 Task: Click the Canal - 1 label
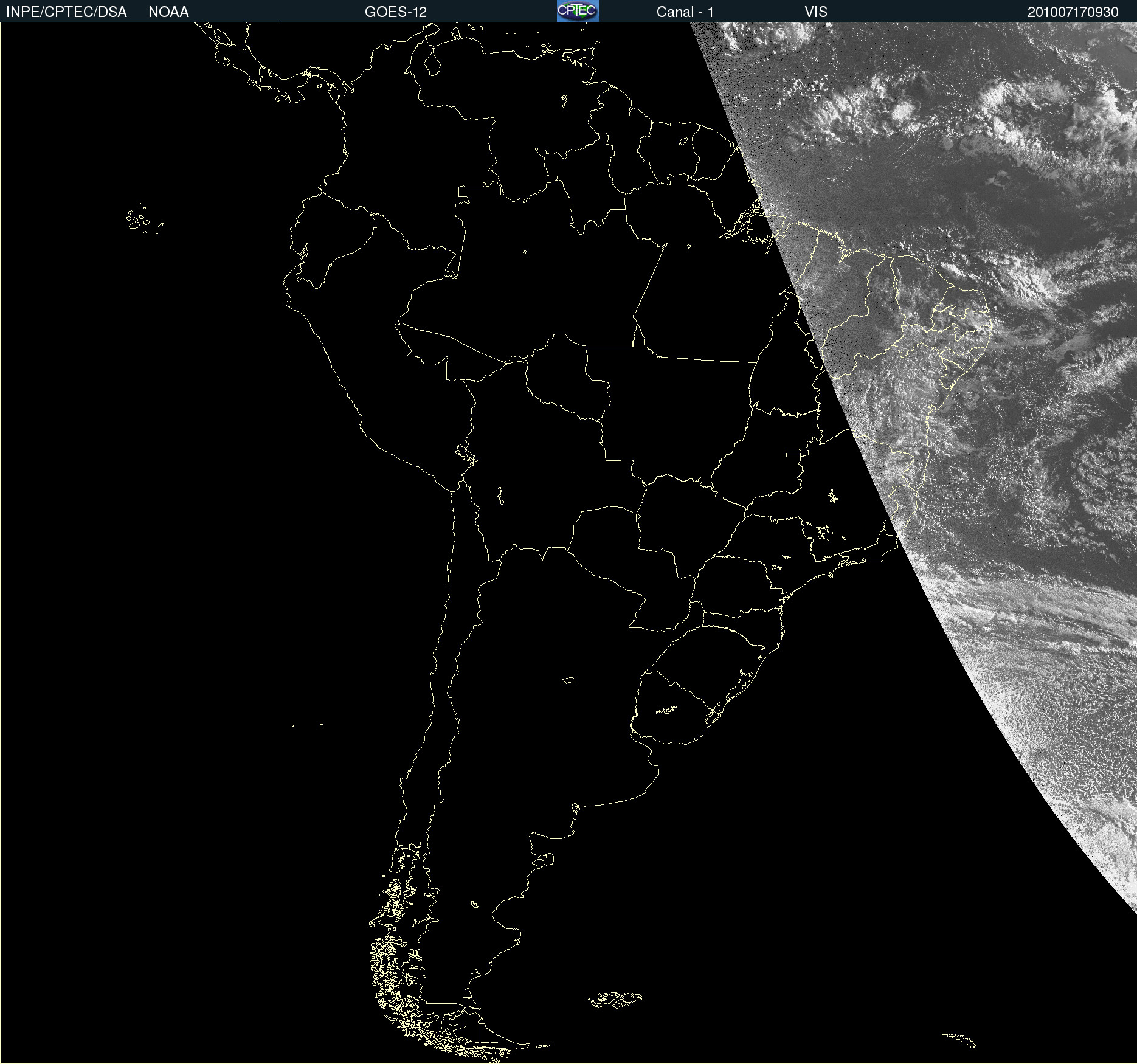tap(685, 12)
